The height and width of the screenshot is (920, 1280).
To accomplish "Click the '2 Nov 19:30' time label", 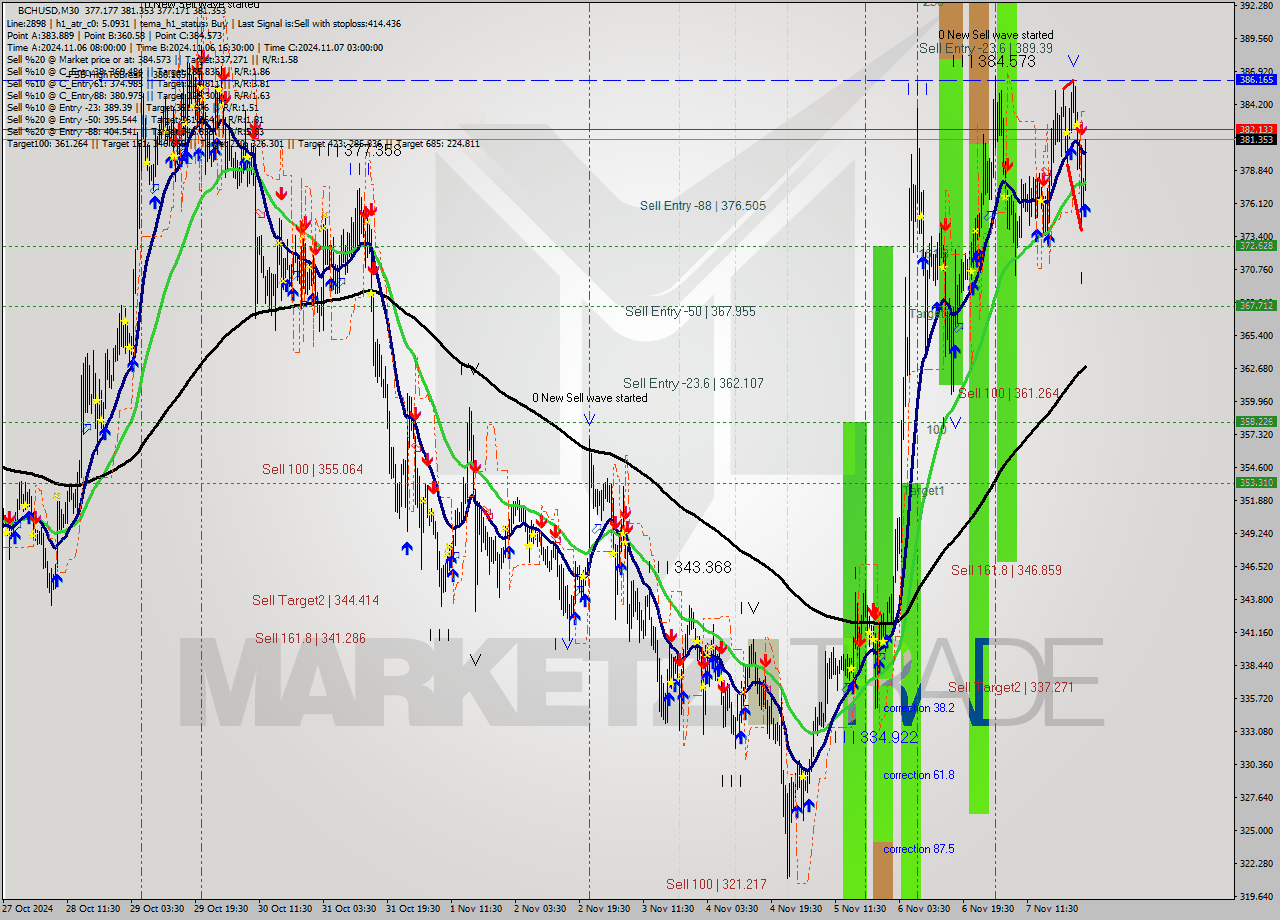I will pyautogui.click(x=603, y=909).
